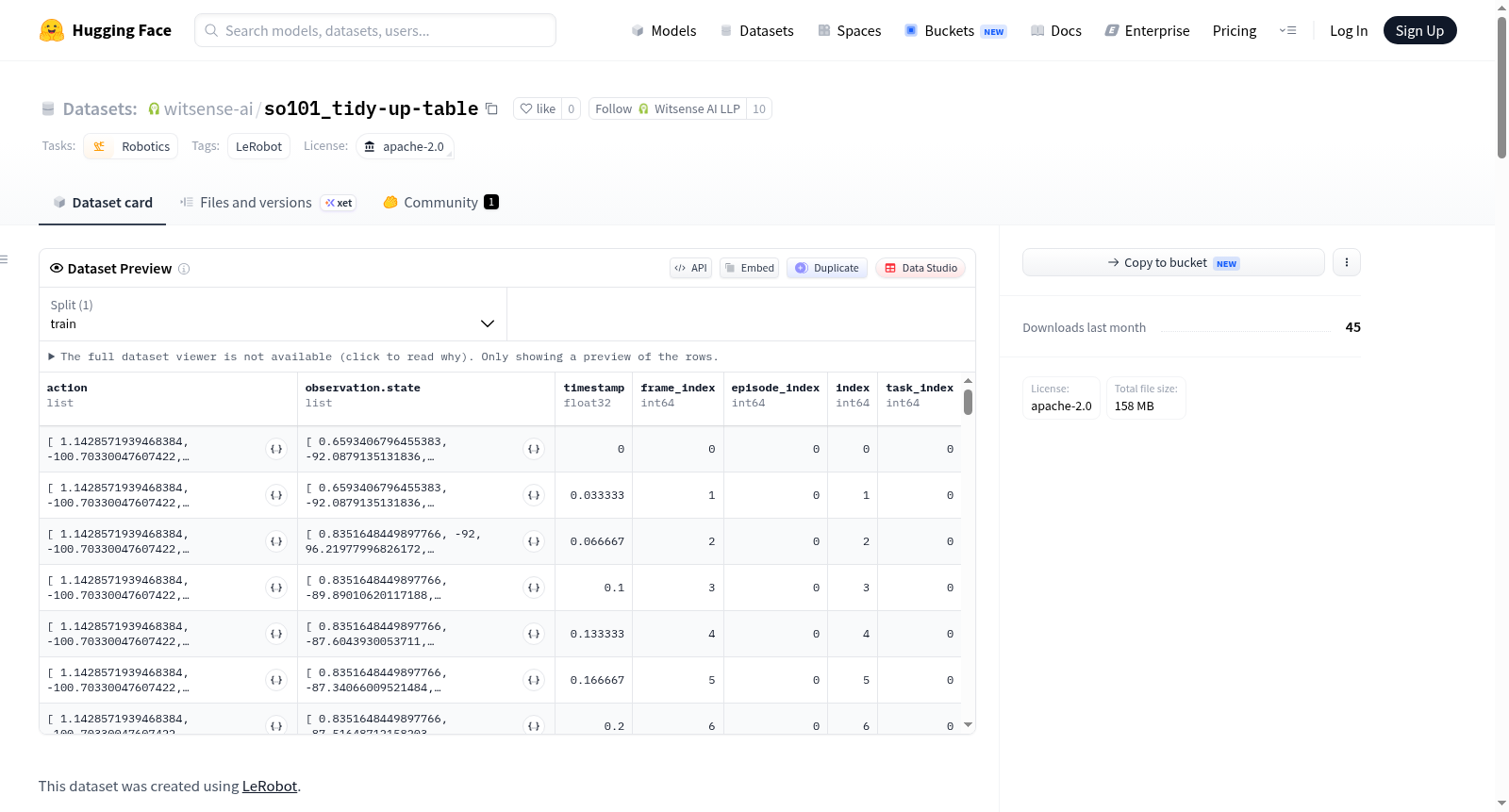Expand observation.state JSON in the timestamp 0.133333 row
The image size is (1509, 812).
pos(534,634)
